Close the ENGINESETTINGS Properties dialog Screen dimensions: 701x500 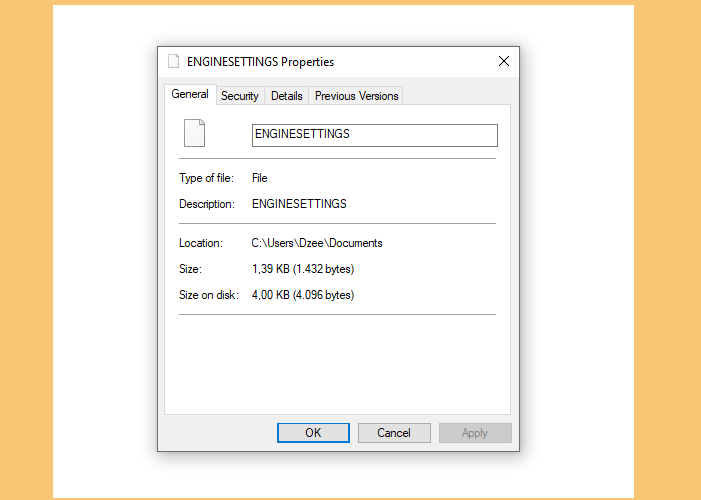(504, 61)
